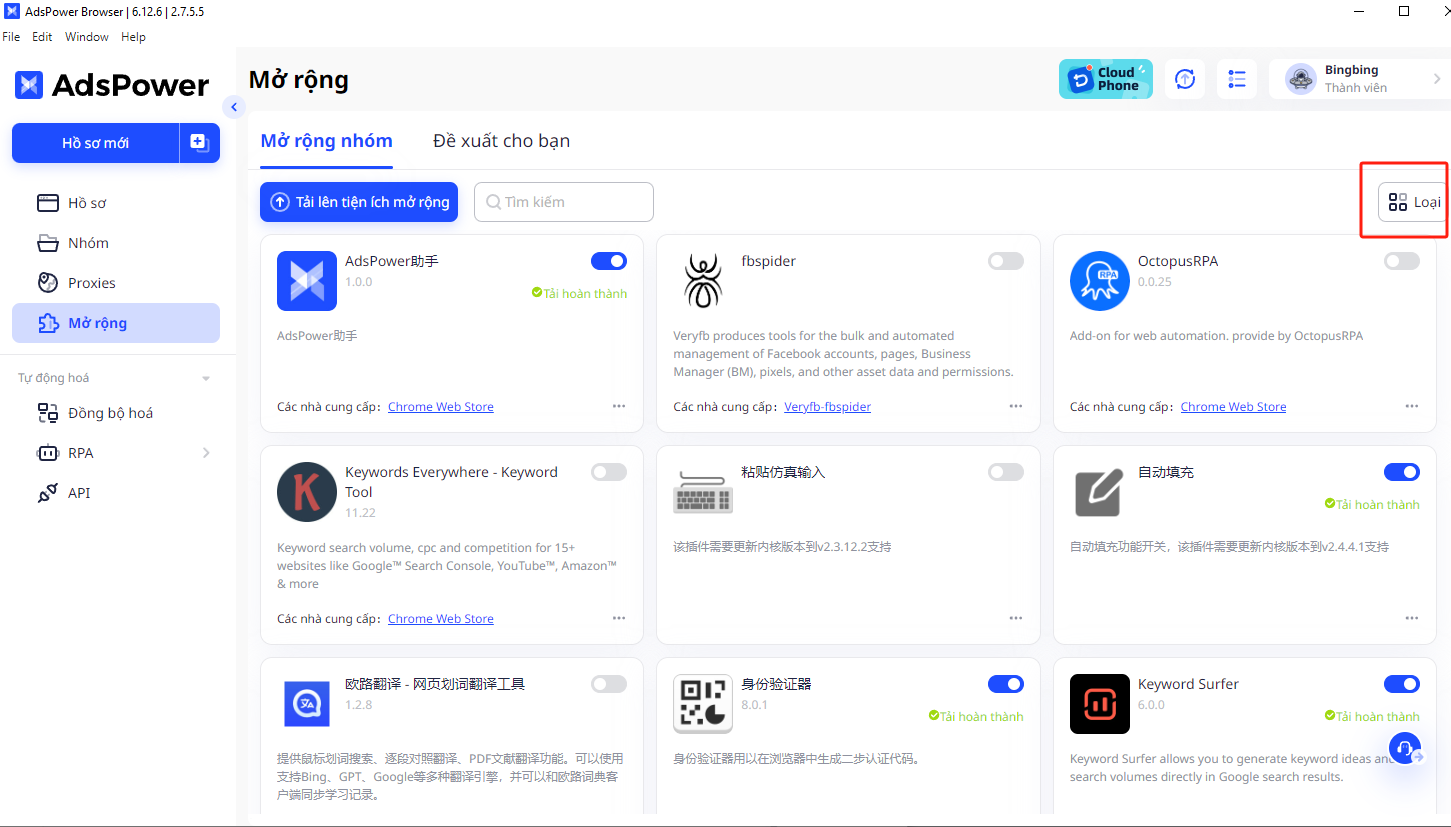Click the Bingbing user avatar
This screenshot has width=1451, height=827.
click(x=1300, y=79)
